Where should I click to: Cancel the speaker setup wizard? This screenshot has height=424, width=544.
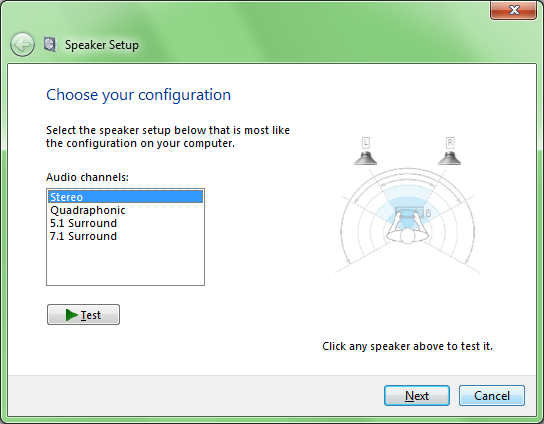[x=492, y=396]
